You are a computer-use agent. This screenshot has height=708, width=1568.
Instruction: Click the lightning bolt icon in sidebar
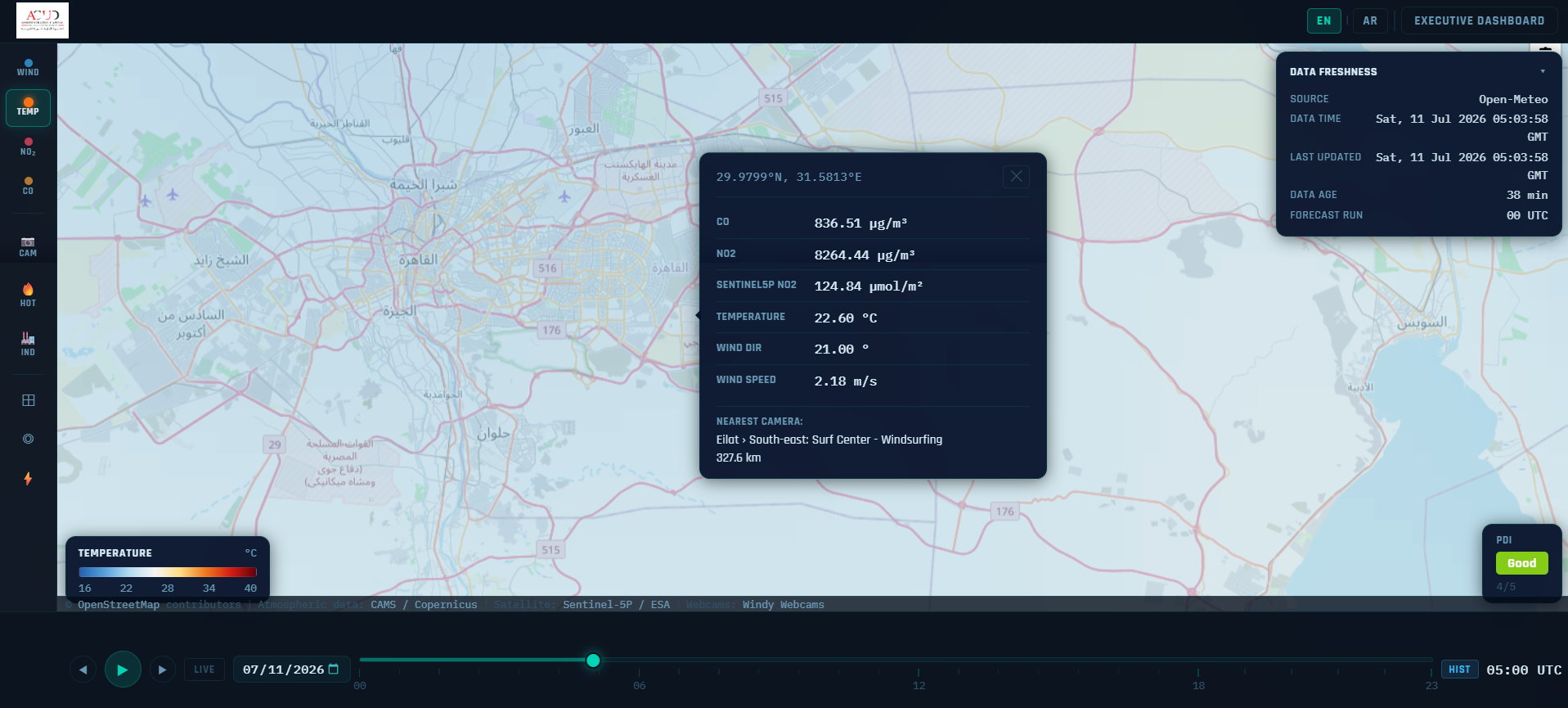point(28,478)
